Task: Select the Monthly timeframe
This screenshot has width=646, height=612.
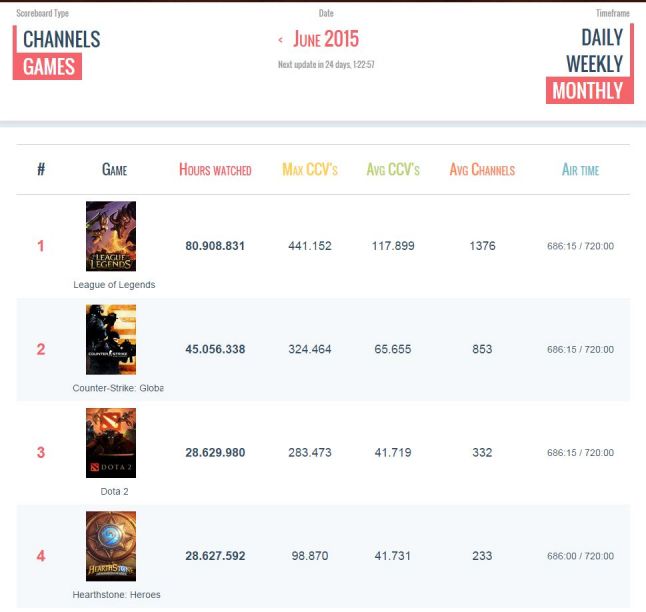Action: pos(588,90)
